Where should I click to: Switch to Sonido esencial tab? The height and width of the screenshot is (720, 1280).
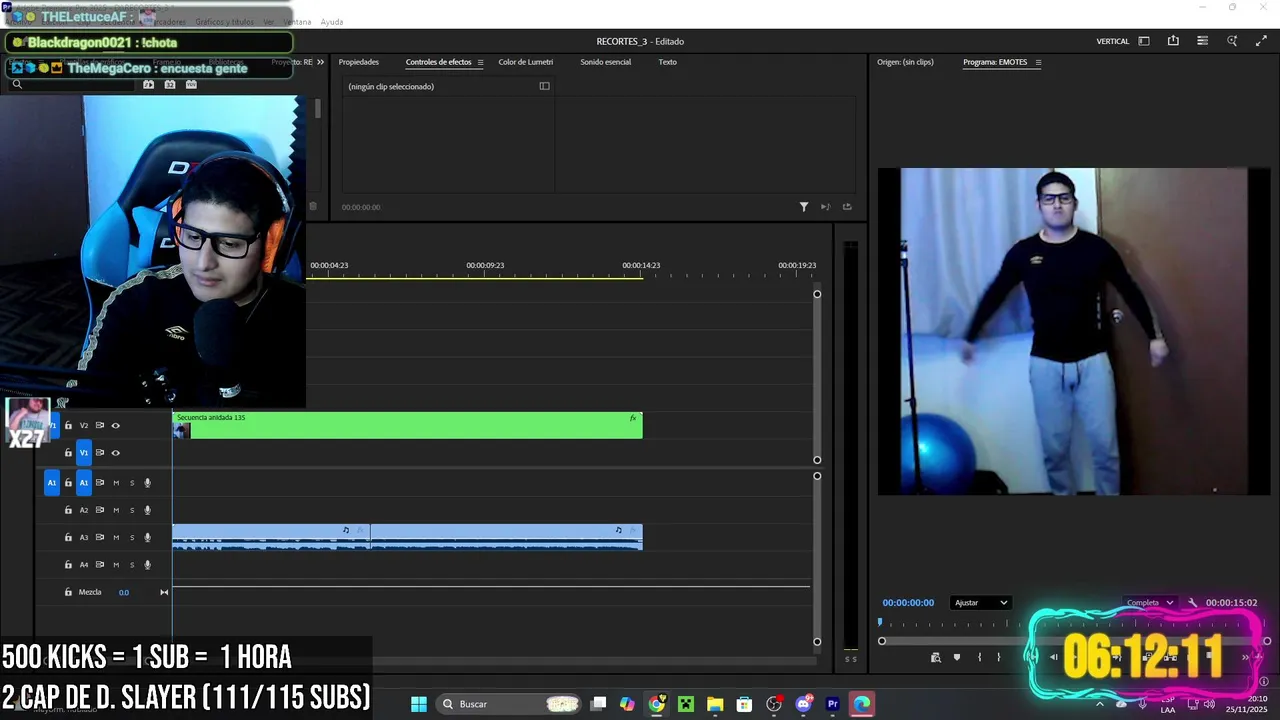(605, 62)
